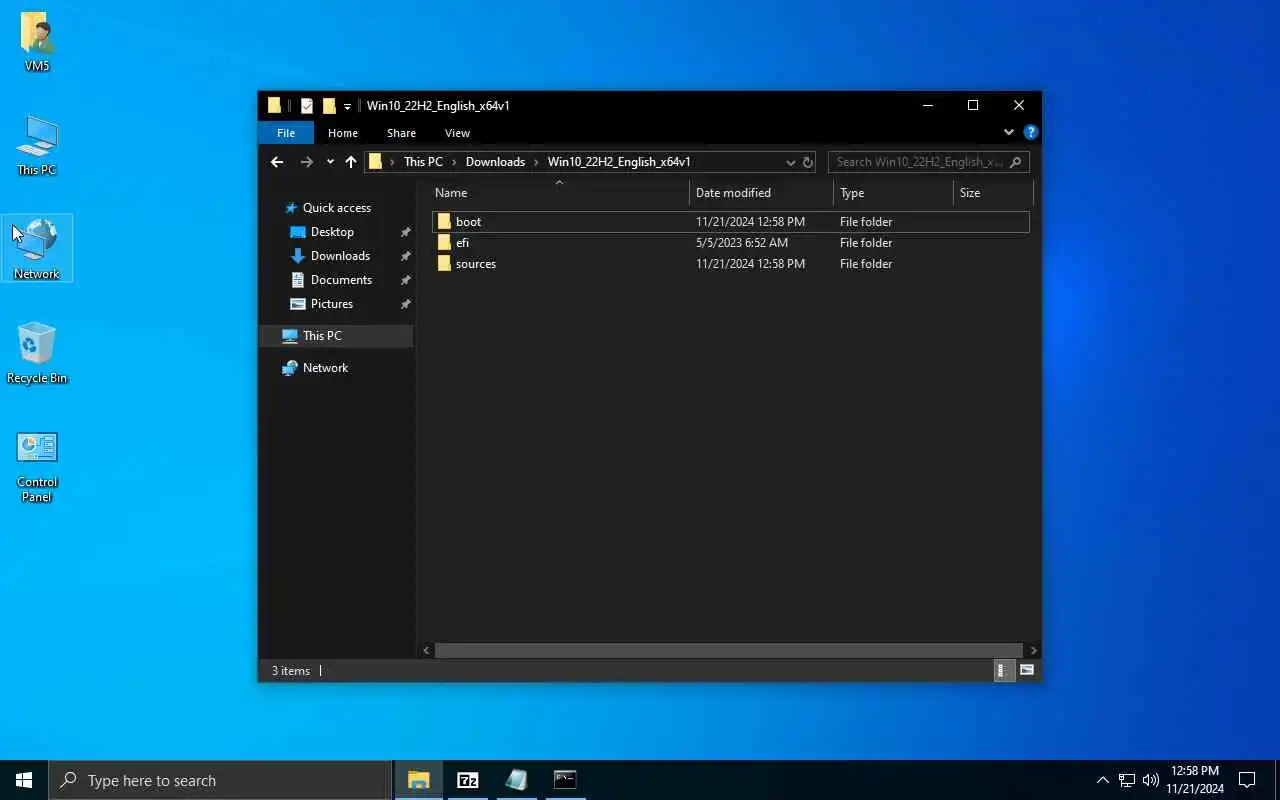Sort by the Name column header
This screenshot has height=800, width=1280.
click(560, 193)
